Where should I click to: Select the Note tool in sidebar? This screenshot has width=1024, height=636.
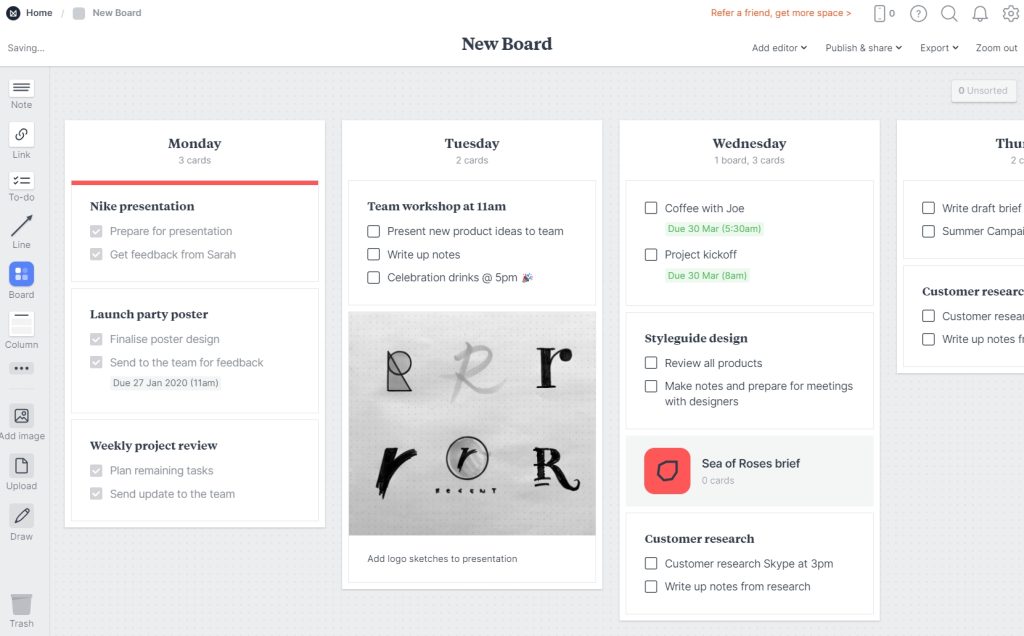[x=22, y=94]
